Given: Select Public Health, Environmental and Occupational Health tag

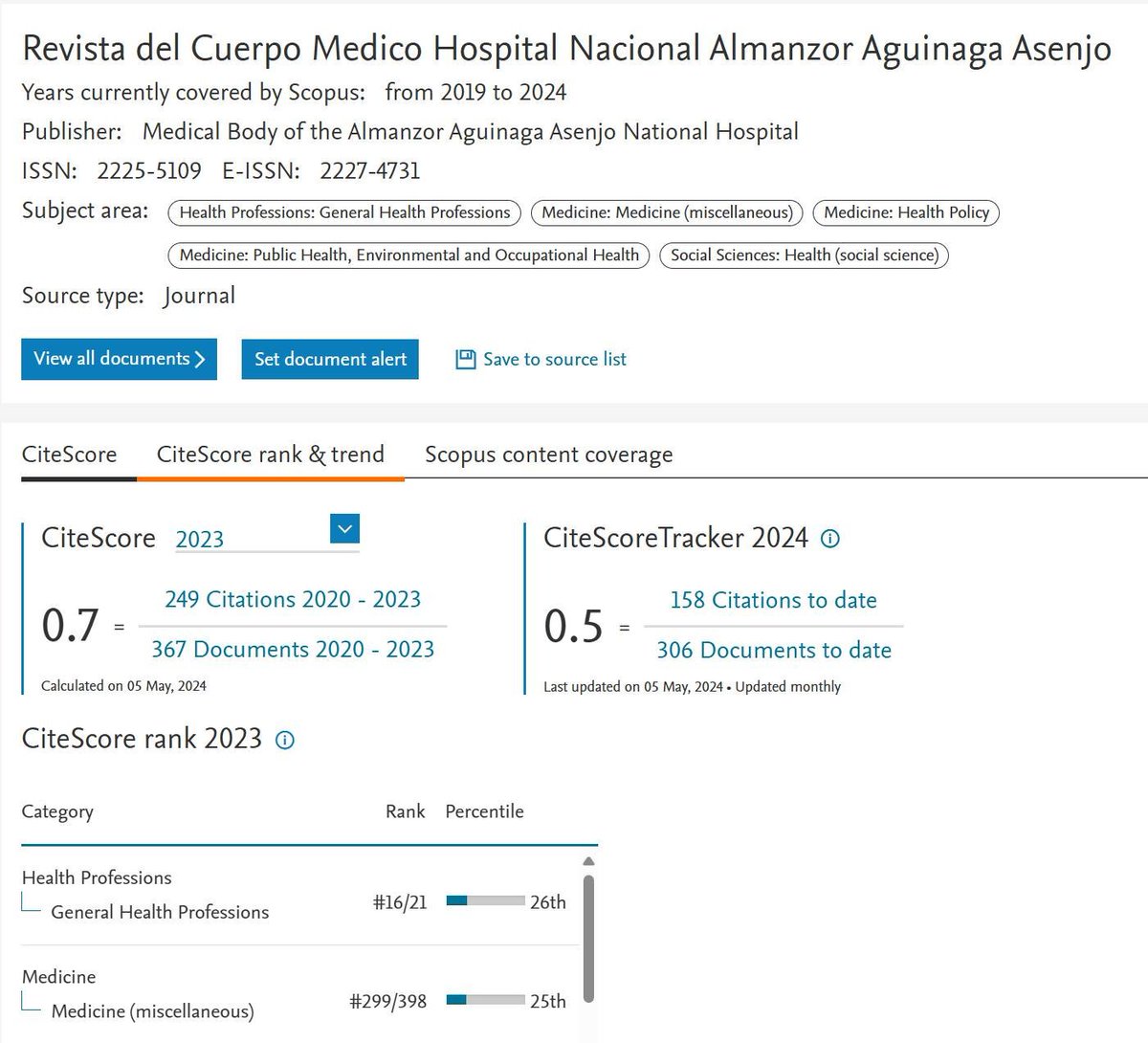Looking at the screenshot, I should [408, 255].
